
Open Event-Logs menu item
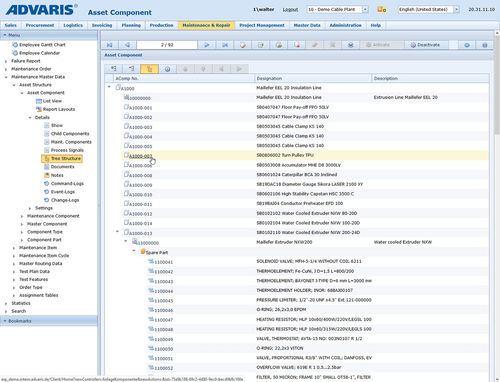tap(63, 192)
